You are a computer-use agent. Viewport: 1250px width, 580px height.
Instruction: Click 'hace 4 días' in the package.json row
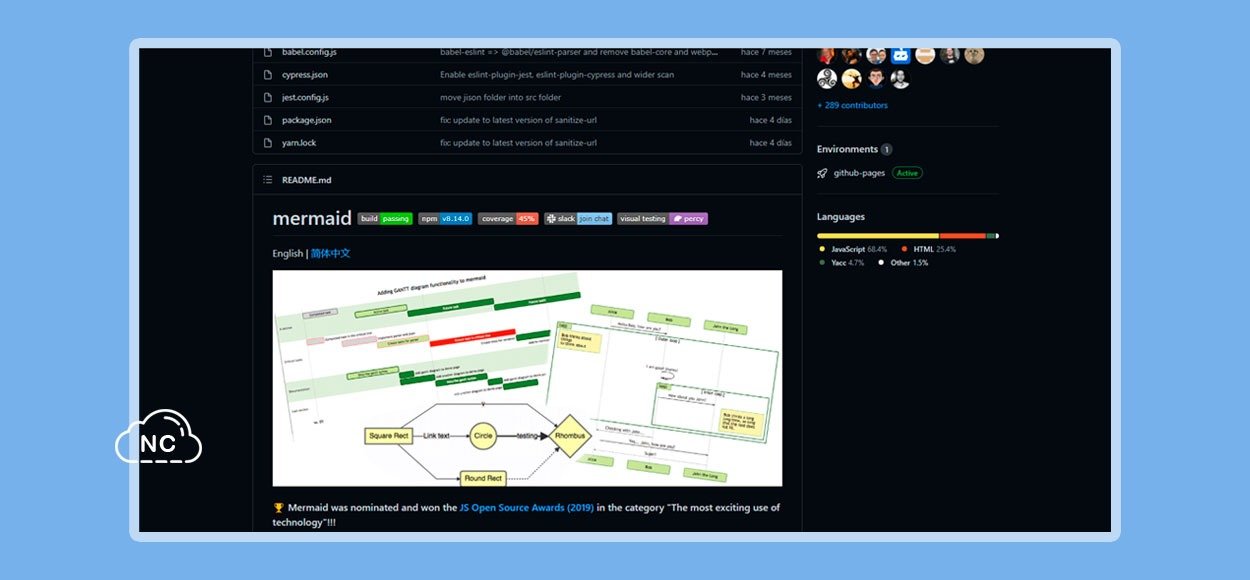click(770, 120)
